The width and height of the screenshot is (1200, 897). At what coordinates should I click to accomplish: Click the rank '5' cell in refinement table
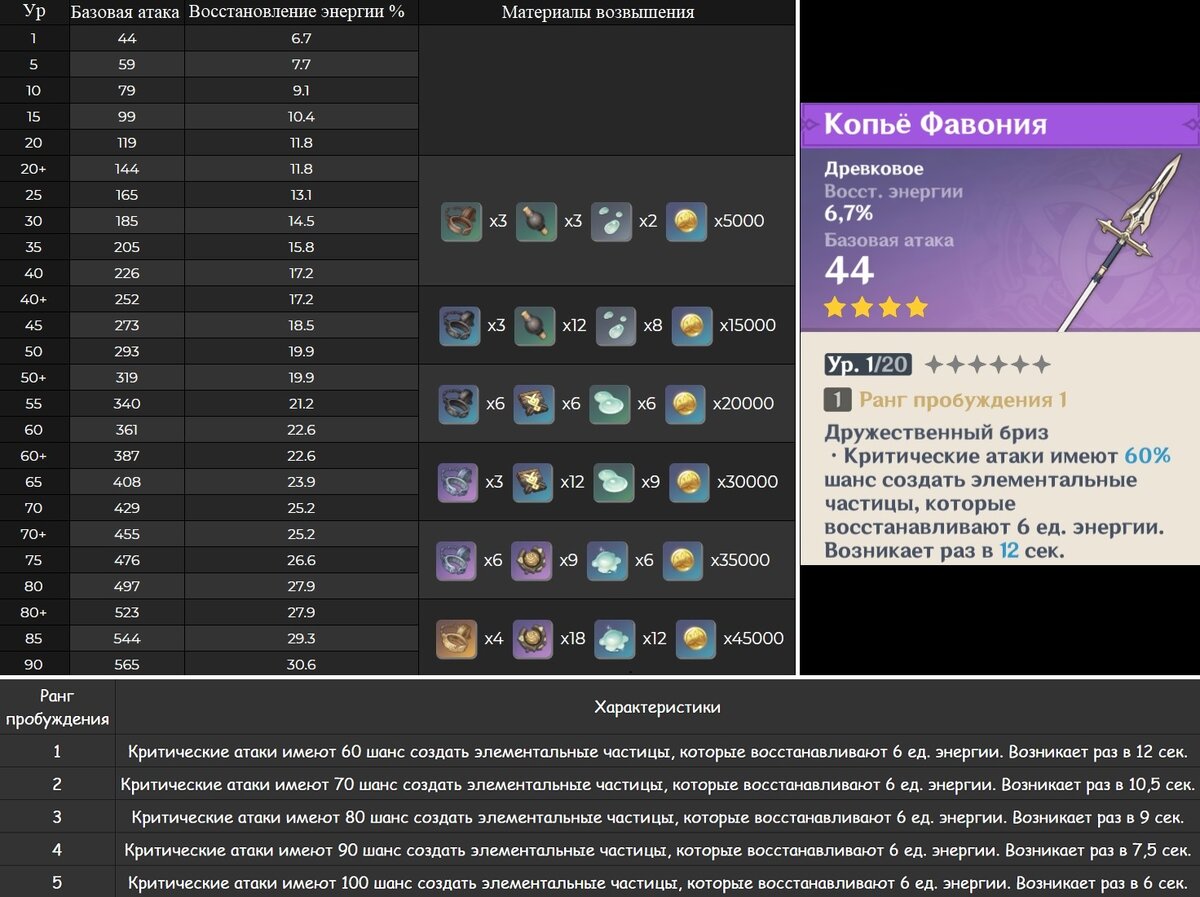coord(57,883)
